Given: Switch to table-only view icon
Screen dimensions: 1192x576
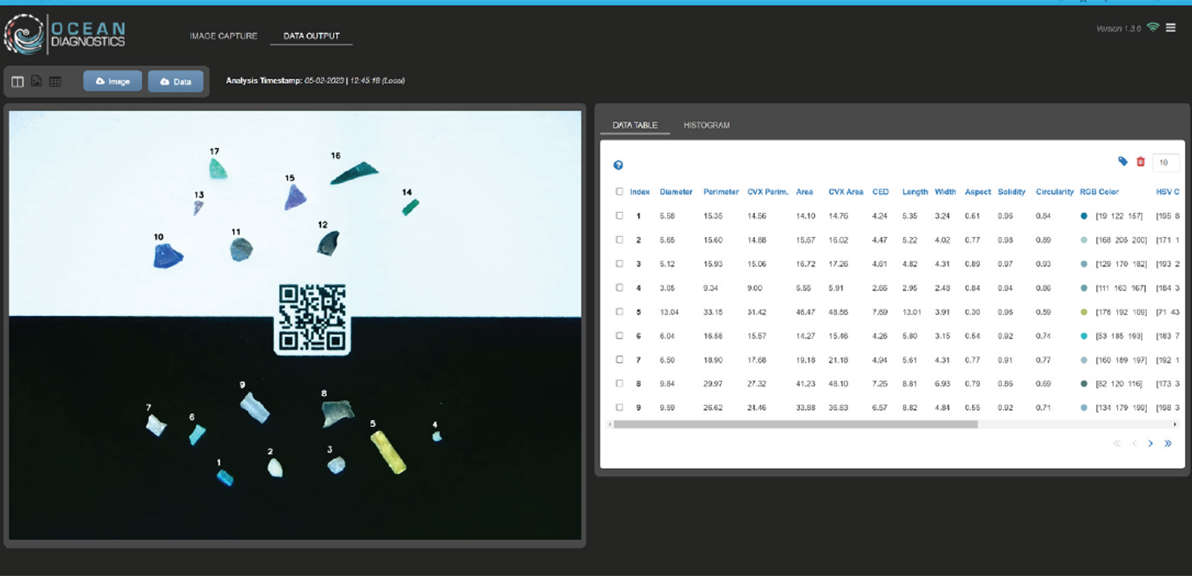Looking at the screenshot, I should (x=55, y=81).
